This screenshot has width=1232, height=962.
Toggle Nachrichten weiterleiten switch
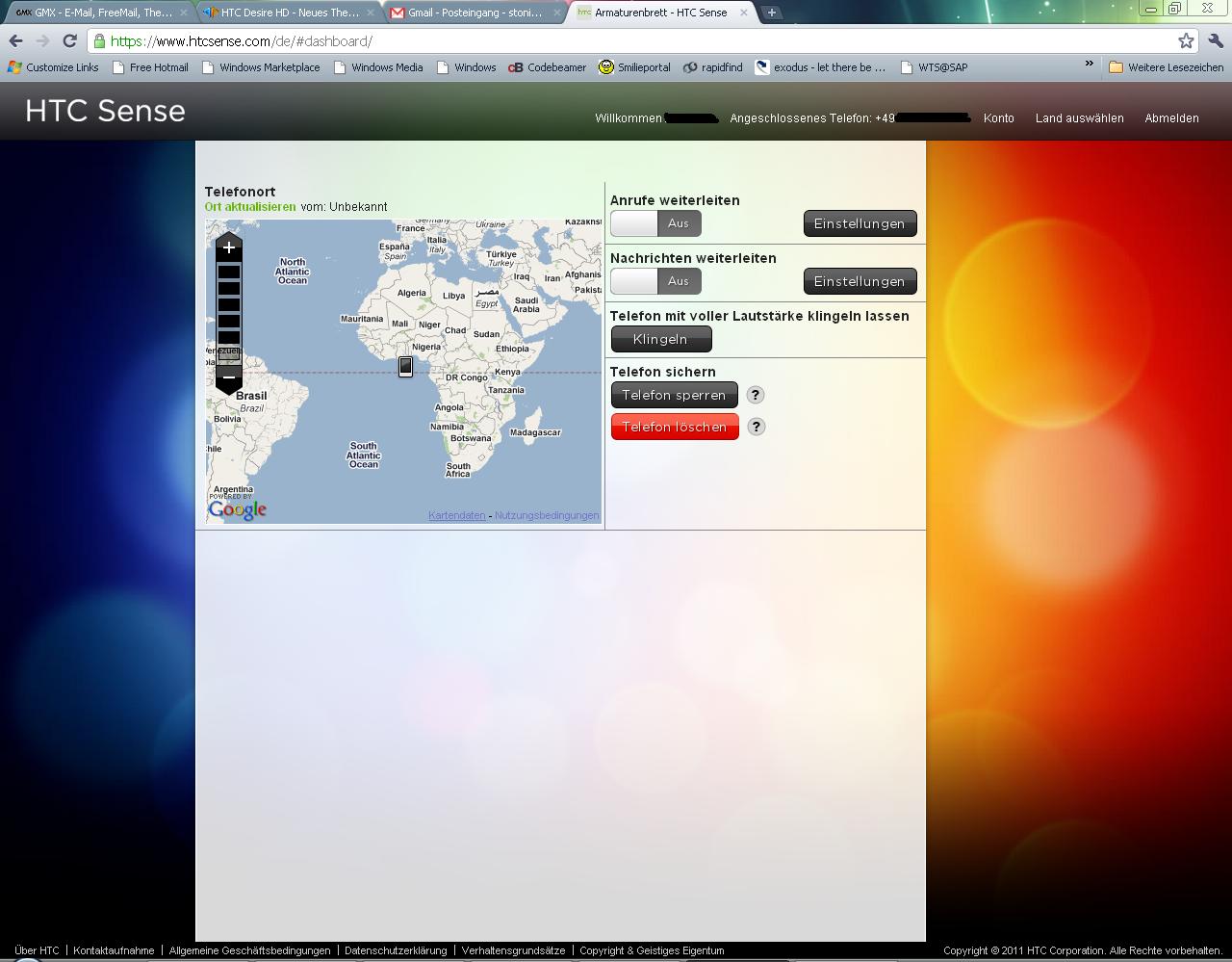point(655,281)
